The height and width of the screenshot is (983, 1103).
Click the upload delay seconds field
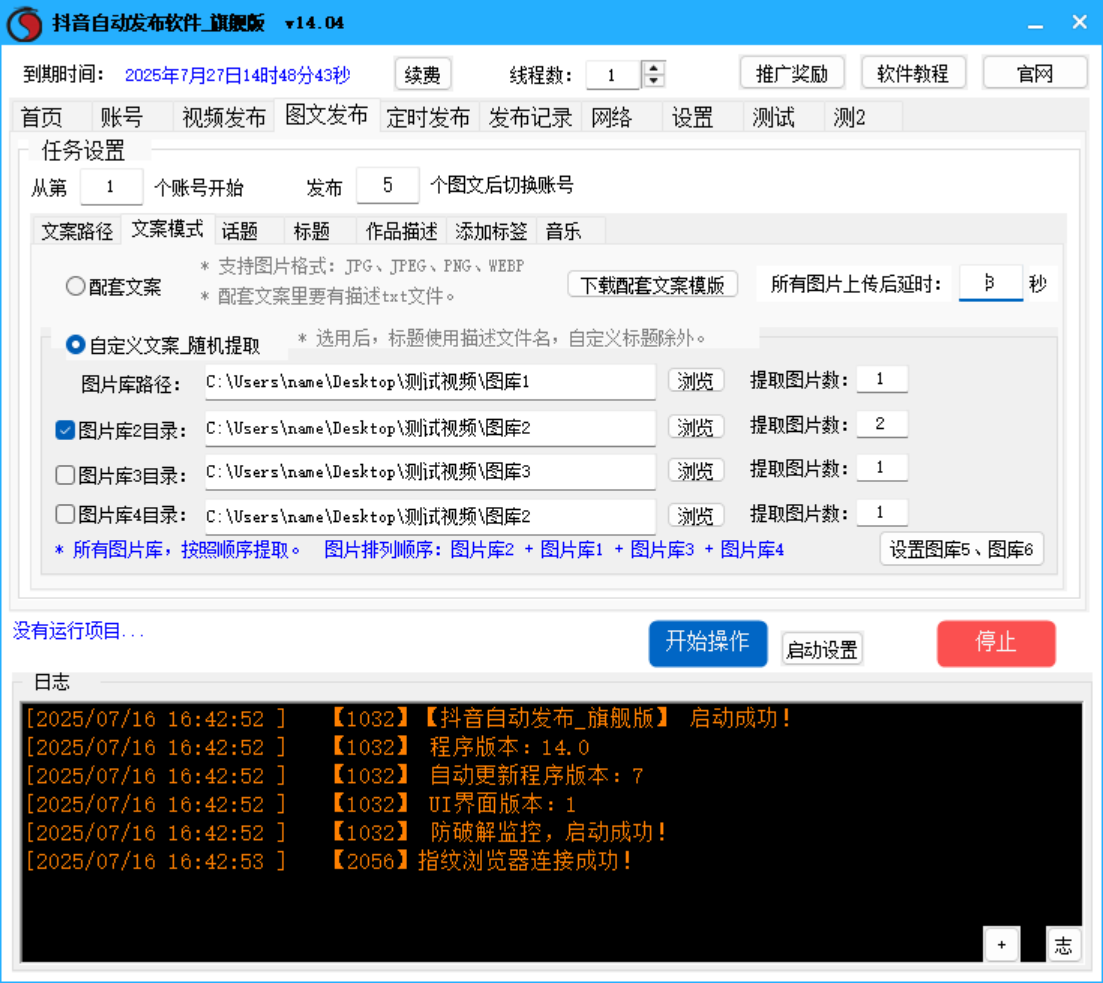990,284
